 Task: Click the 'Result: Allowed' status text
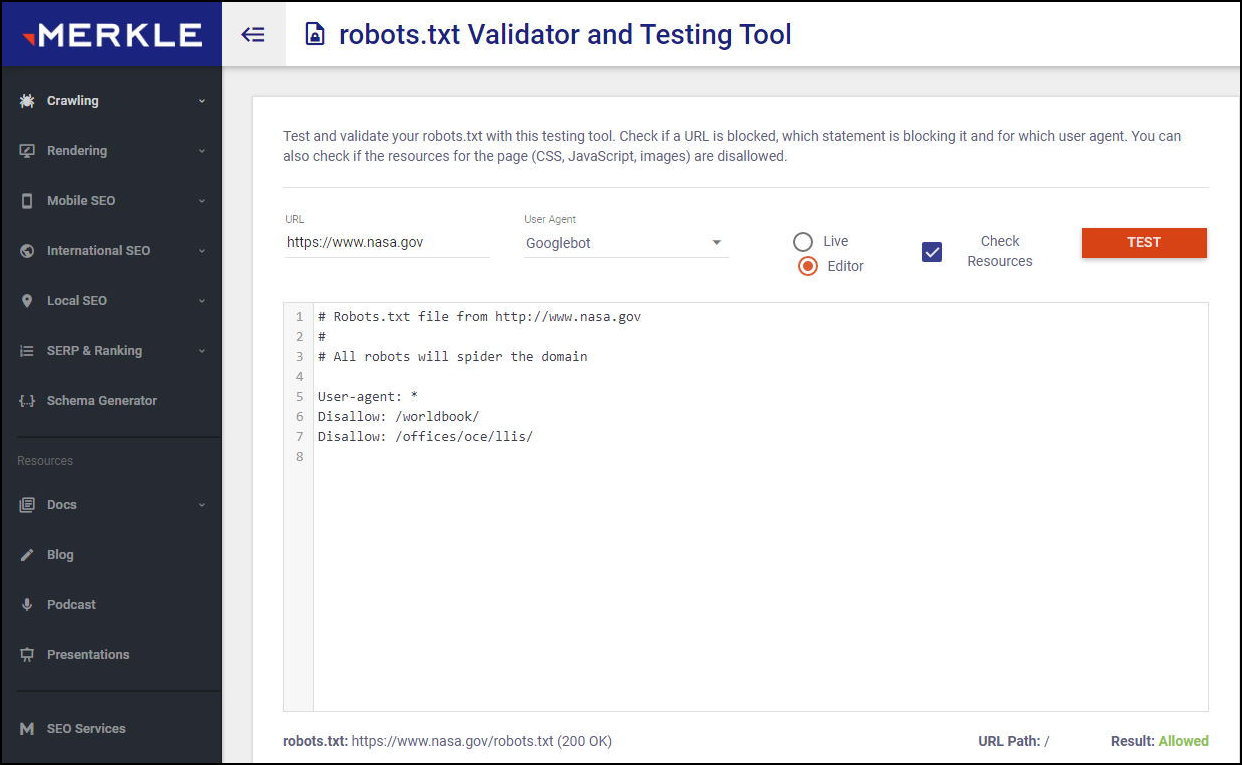pyautogui.click(x=1160, y=742)
